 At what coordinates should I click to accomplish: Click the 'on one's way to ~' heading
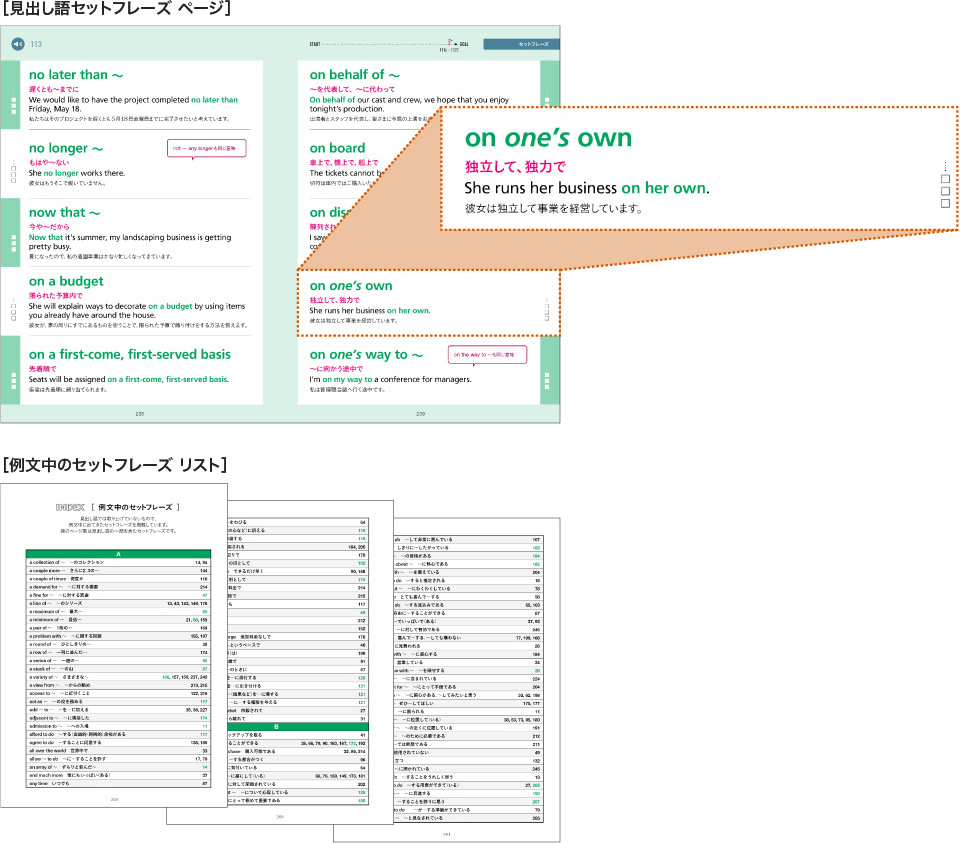(x=366, y=354)
